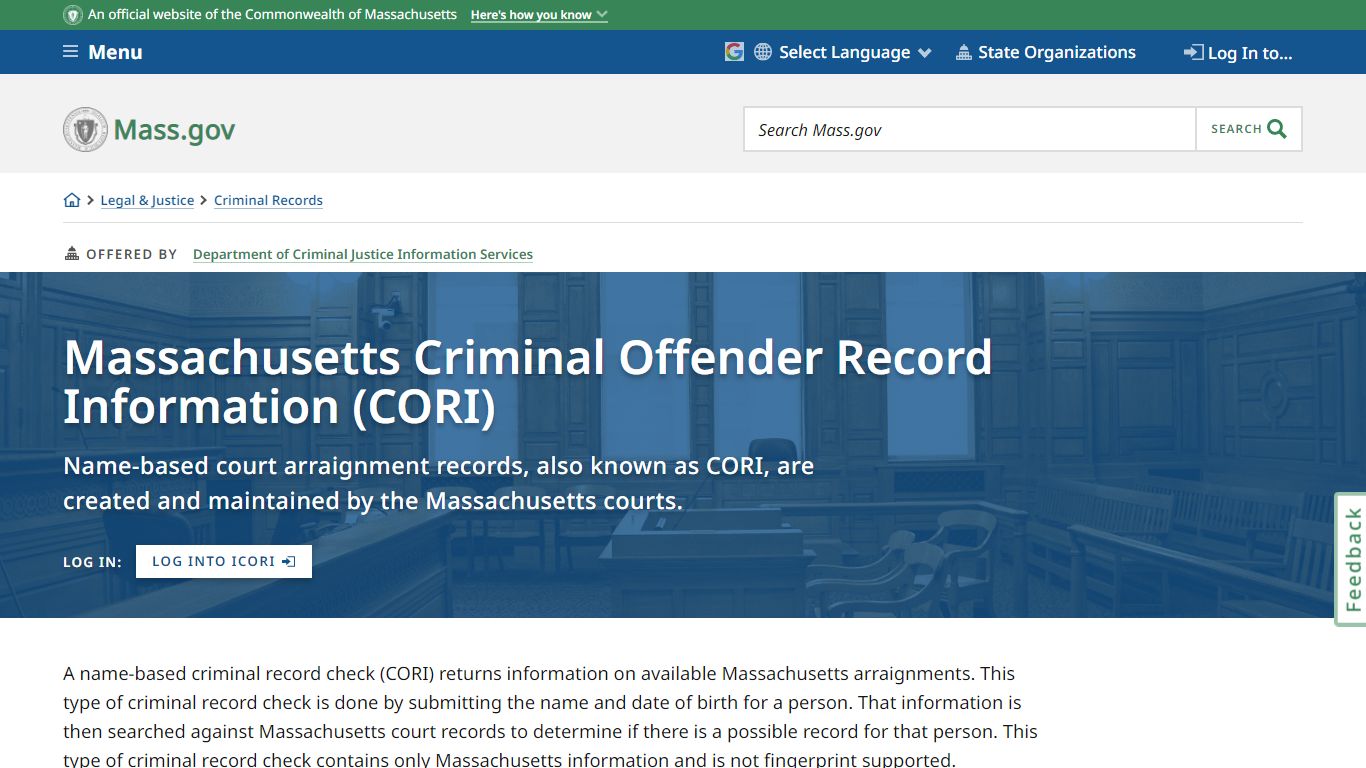The width and height of the screenshot is (1366, 768).
Task: Click the Log Into iCORI button
Action: 223,561
